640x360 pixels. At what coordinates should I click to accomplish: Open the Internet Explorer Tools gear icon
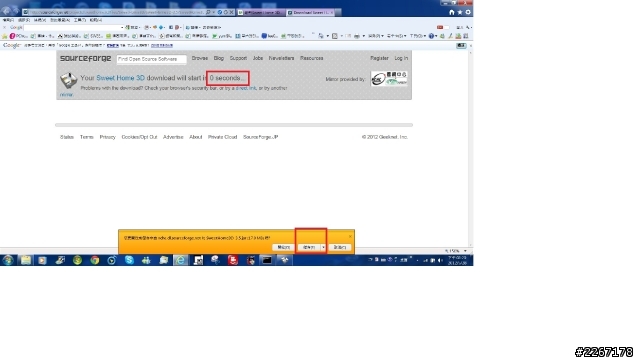468,12
